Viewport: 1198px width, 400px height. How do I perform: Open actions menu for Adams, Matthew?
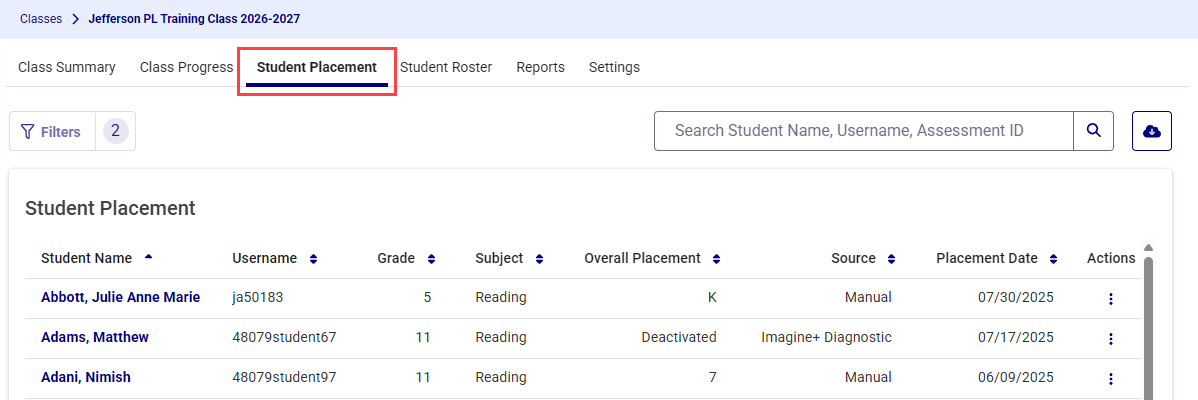tap(1111, 338)
